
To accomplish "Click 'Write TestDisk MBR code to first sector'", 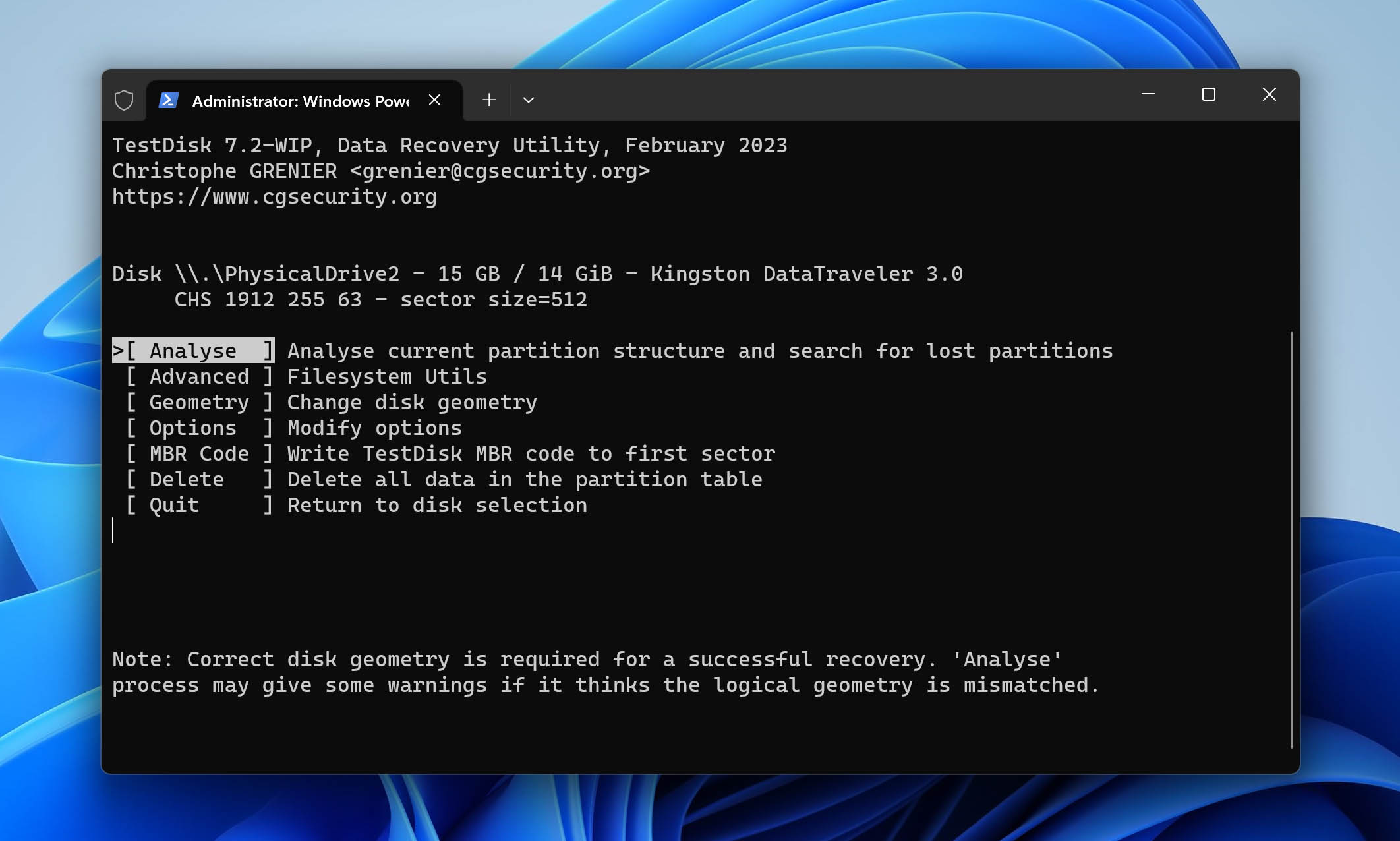I will tap(531, 453).
